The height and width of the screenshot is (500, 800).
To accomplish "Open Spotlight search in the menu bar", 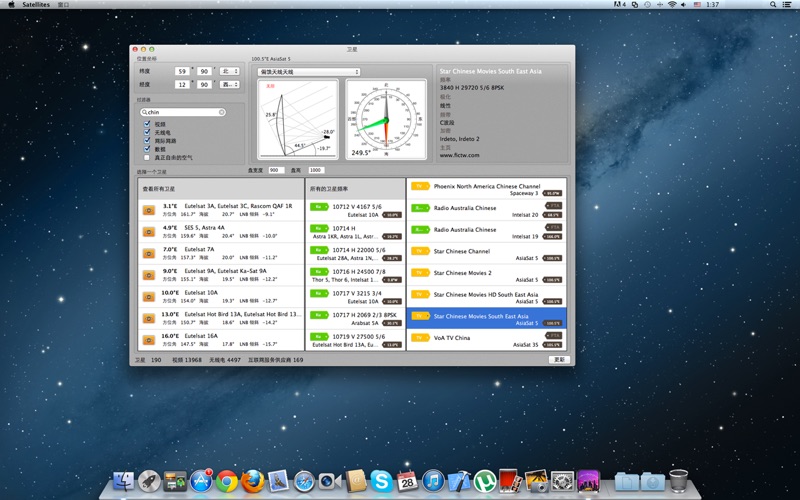I will 773,4.
